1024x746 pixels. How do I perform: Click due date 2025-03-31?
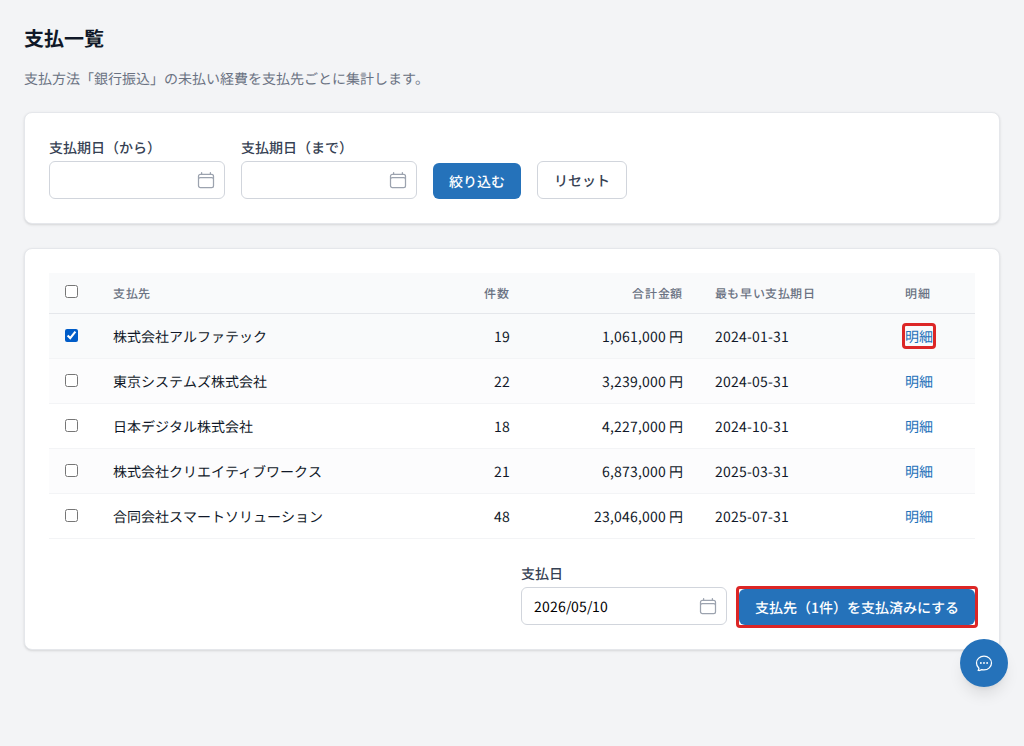tap(752, 472)
